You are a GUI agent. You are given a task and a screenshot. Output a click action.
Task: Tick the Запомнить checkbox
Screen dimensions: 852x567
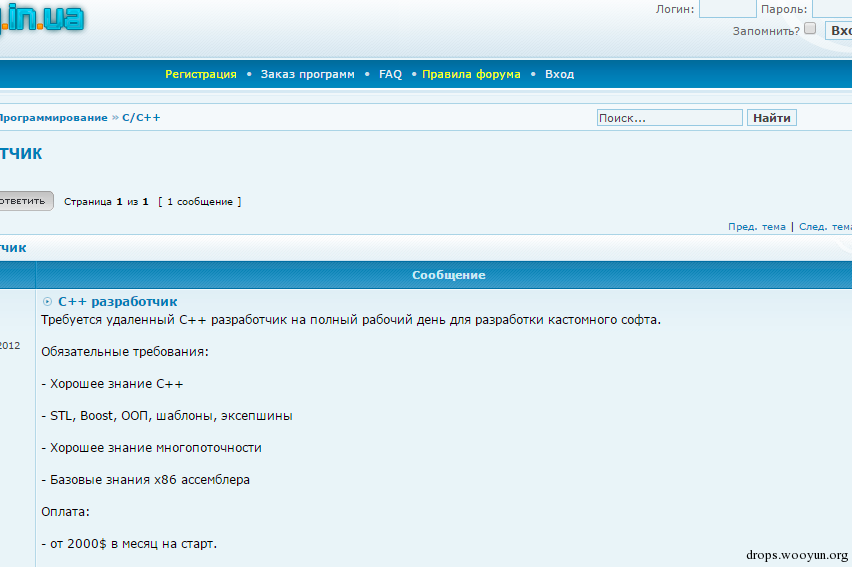(x=810, y=28)
